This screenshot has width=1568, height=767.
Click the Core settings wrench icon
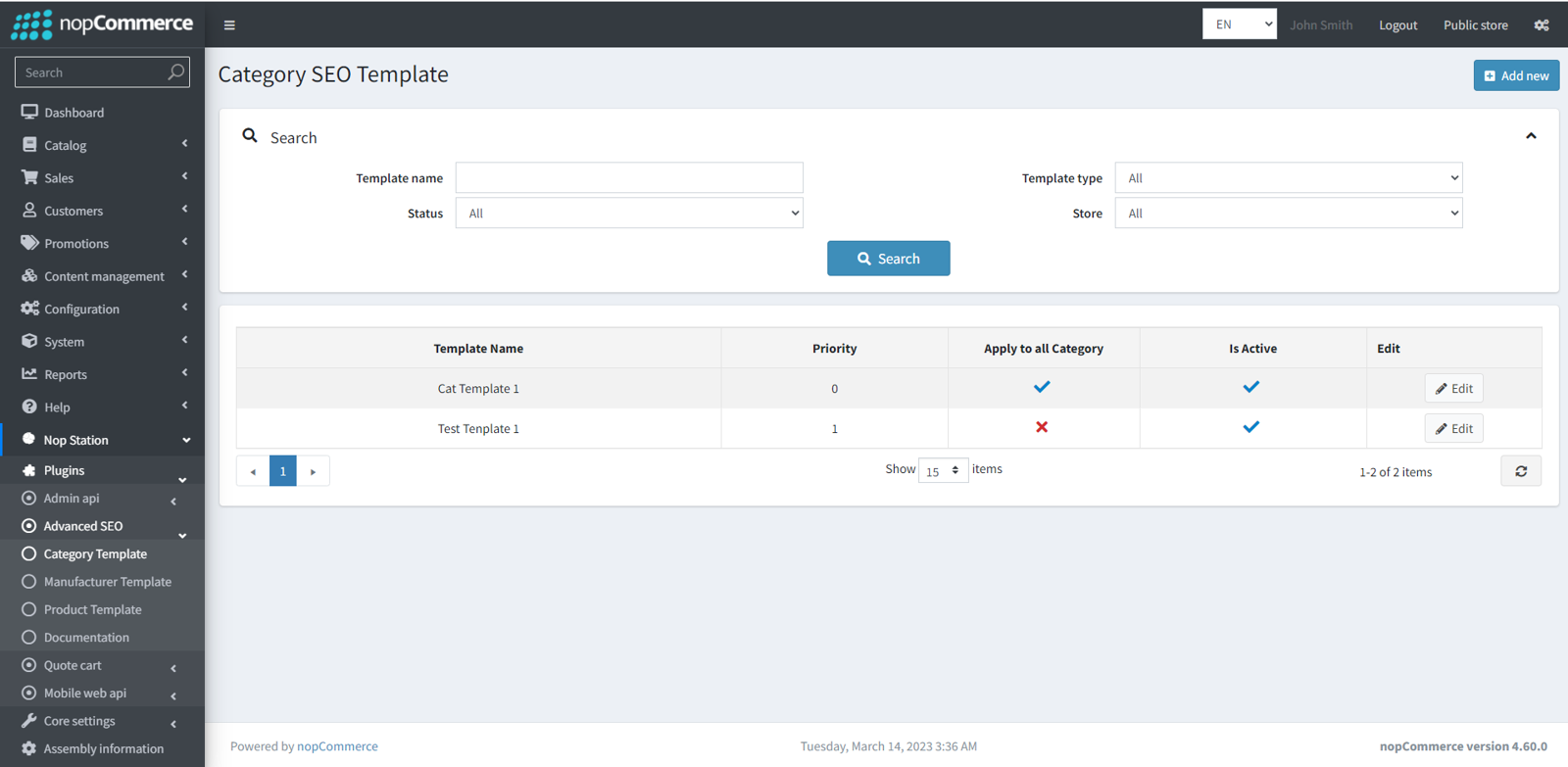pyautogui.click(x=29, y=720)
